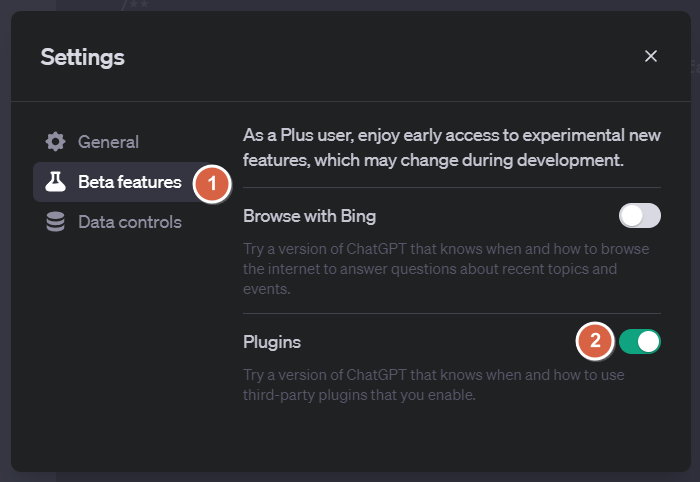This screenshot has height=482, width=700.
Task: Click the Data controls database icon
Action: pyautogui.click(x=55, y=222)
